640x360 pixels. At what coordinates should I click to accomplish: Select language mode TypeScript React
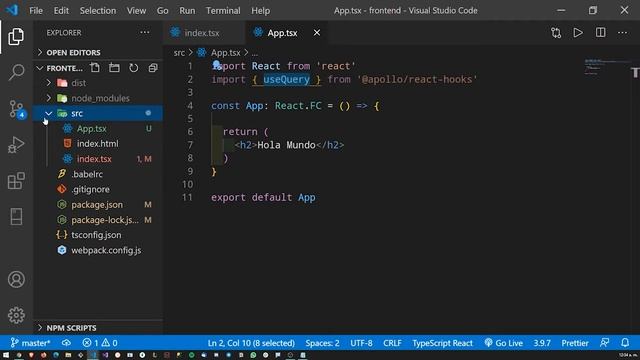[442, 343]
